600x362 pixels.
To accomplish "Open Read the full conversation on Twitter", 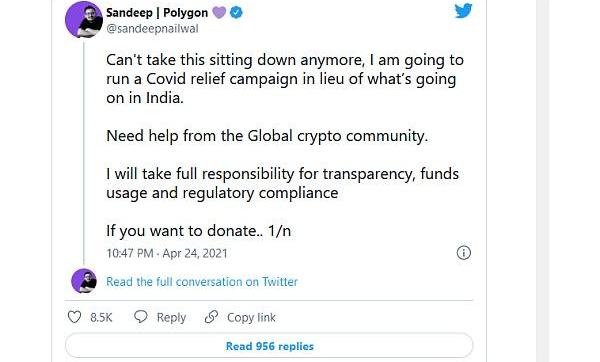I will (x=202, y=282).
